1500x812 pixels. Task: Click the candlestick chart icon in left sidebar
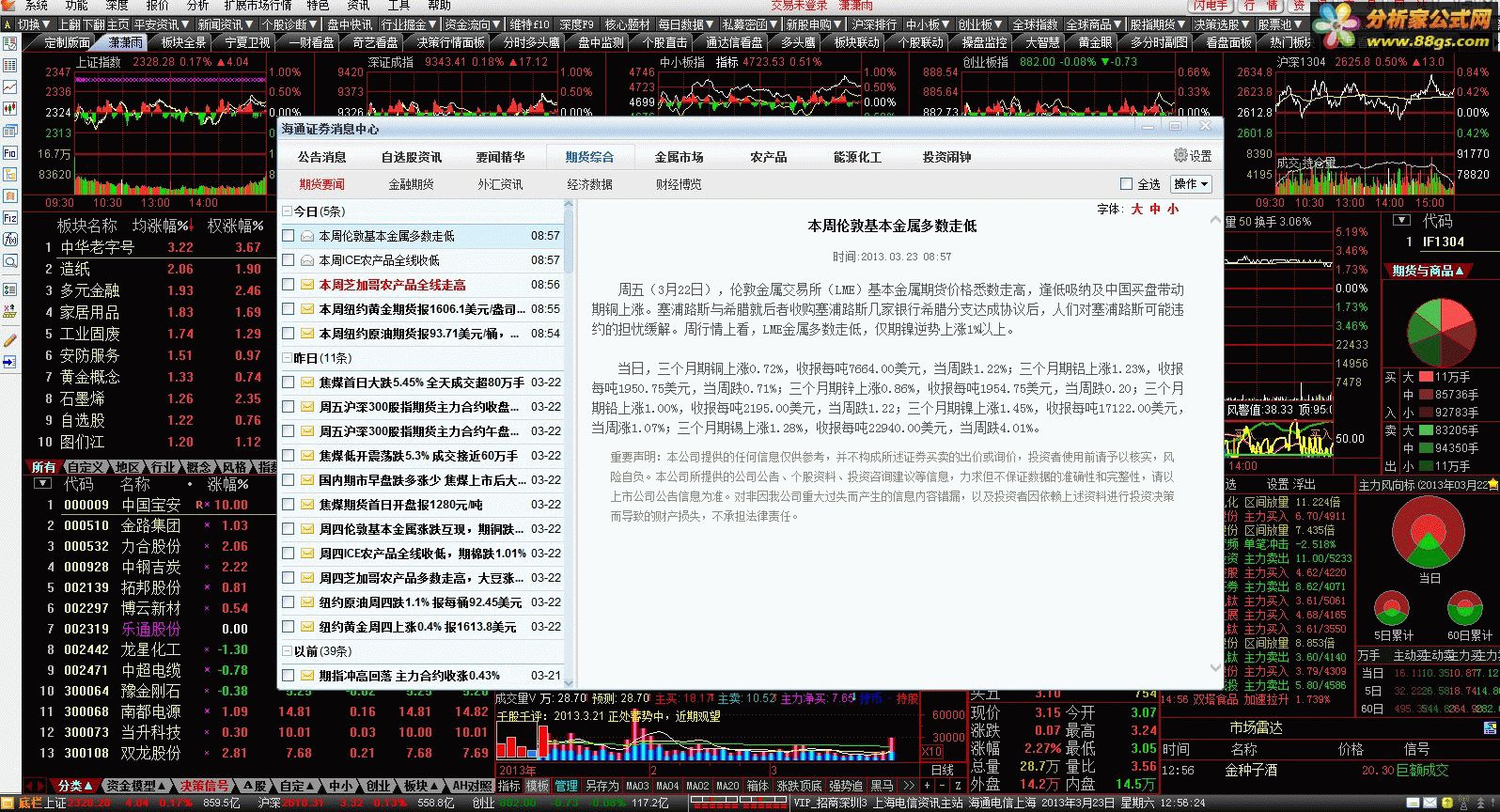click(9, 109)
